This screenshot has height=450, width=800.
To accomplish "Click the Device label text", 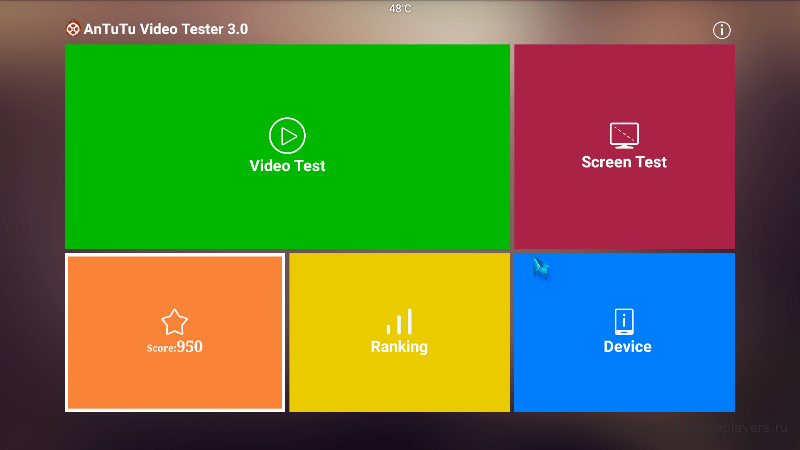I will point(628,347).
